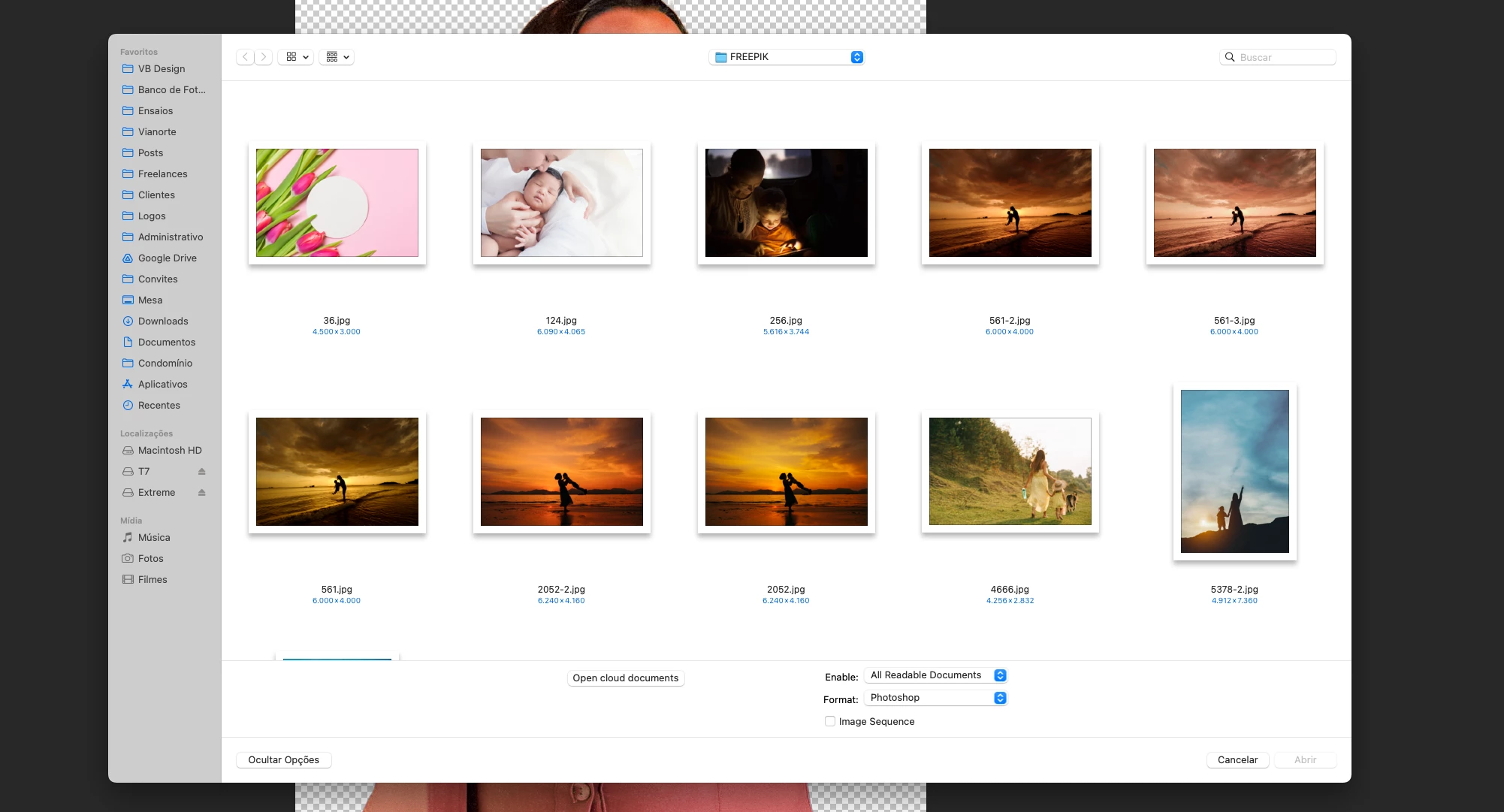Open Aplicativos from sidebar
The height and width of the screenshot is (812, 1504).
click(x=162, y=384)
